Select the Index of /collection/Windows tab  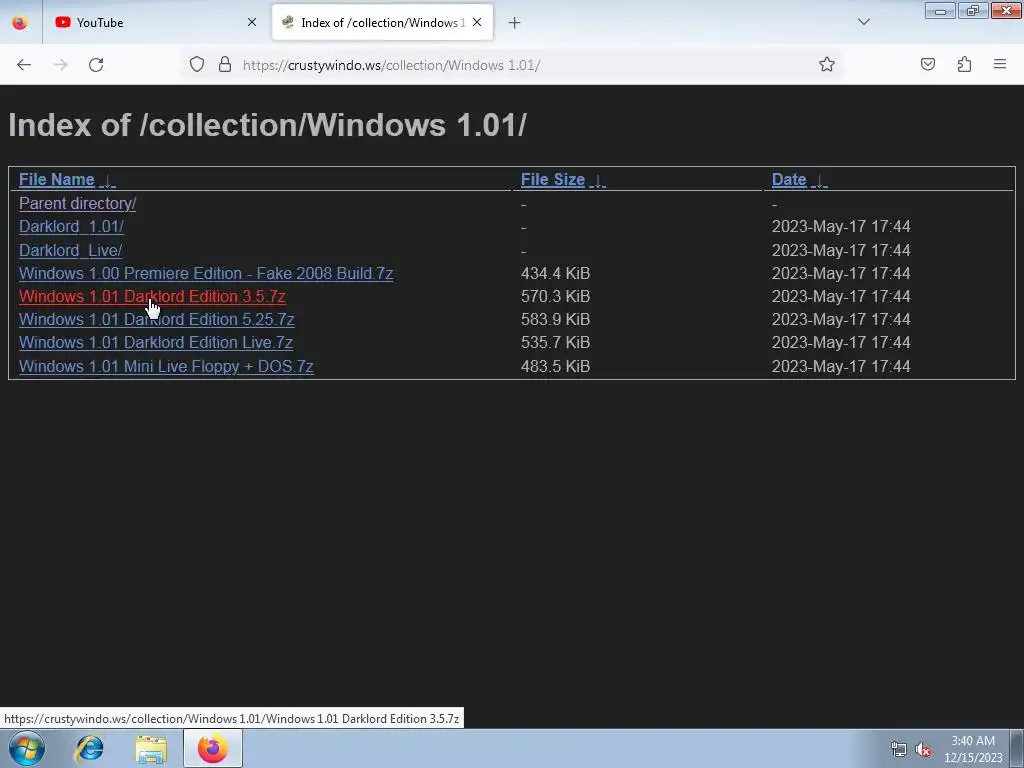click(382, 22)
